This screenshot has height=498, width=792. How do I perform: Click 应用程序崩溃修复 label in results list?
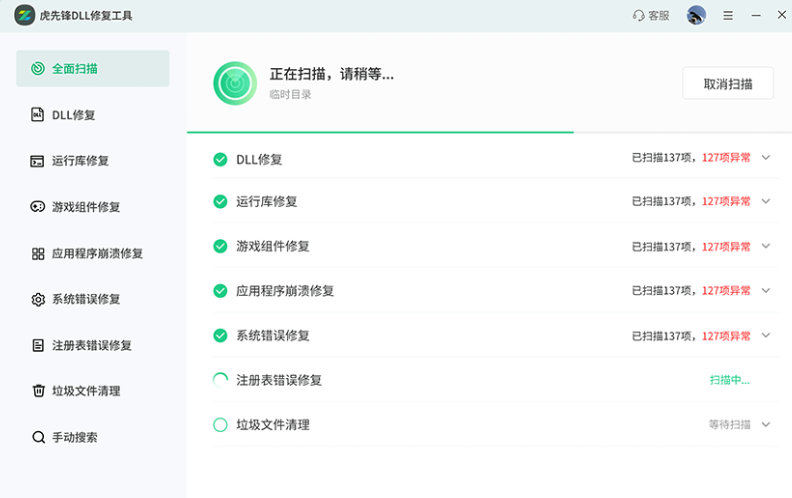tap(285, 291)
